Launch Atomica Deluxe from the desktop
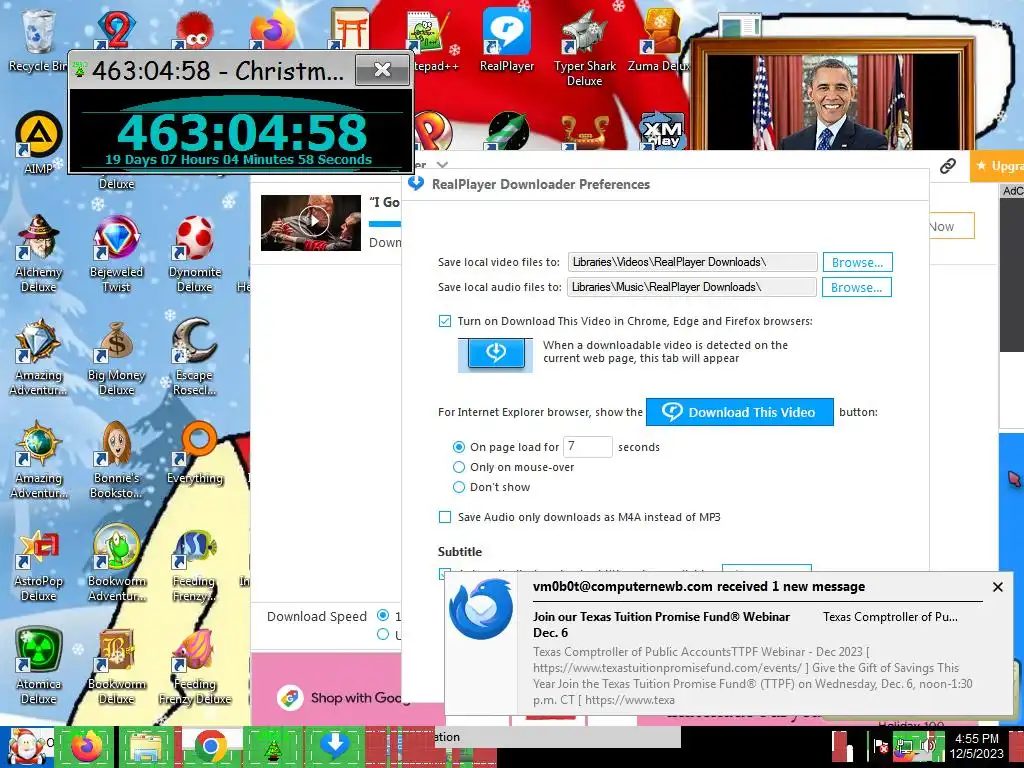Screen dimensions: 1024x768 (x=39, y=665)
